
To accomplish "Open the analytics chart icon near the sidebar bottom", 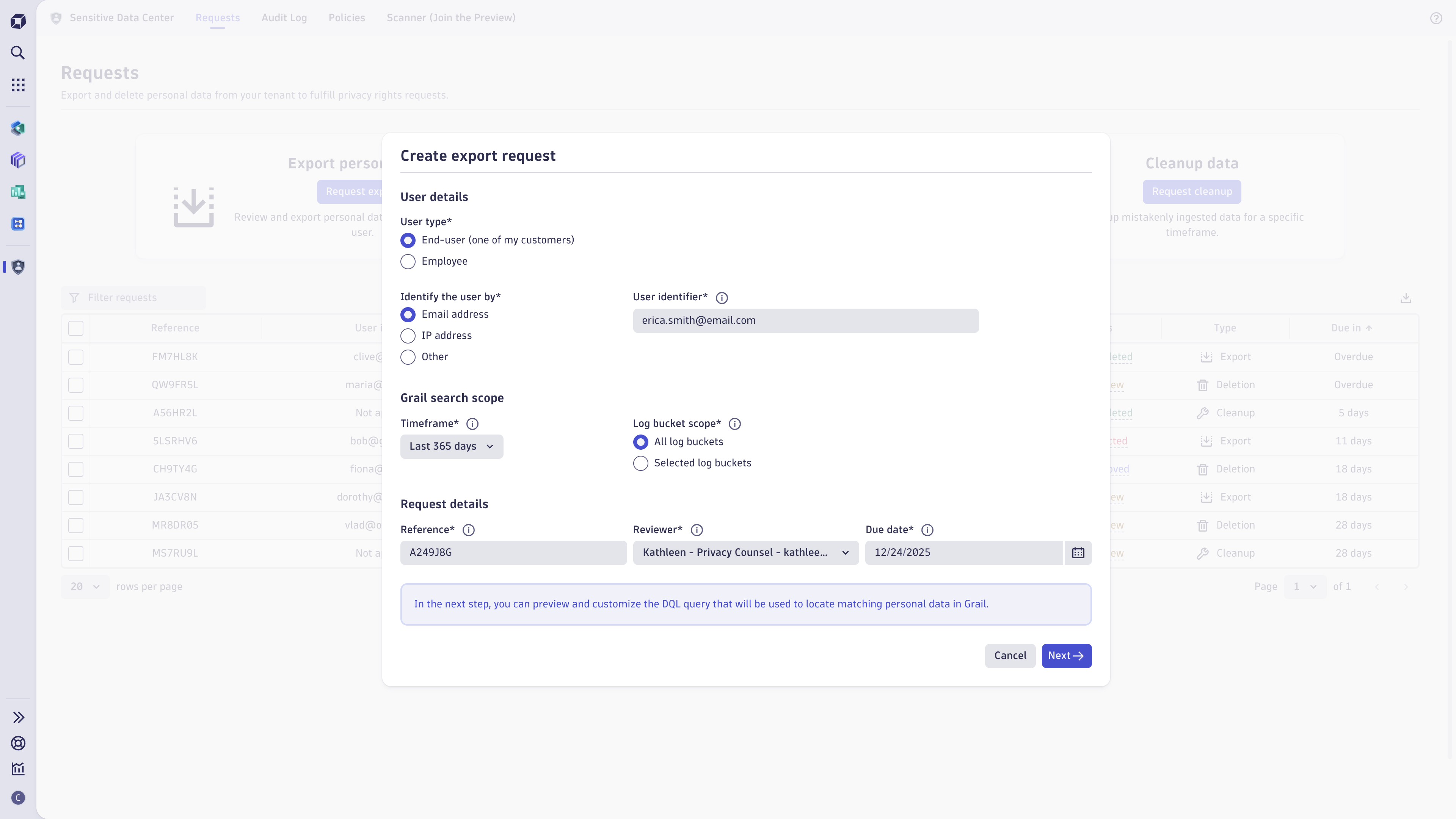I will [18, 769].
